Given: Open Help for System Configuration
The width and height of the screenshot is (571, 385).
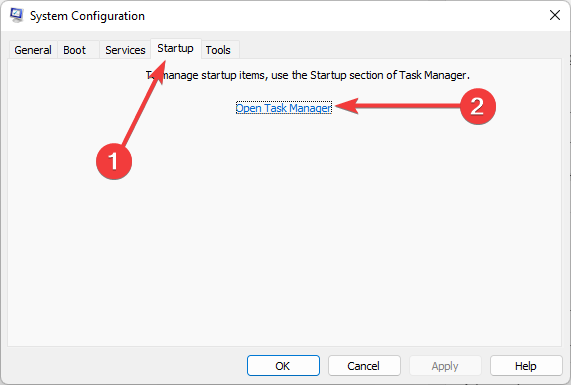Looking at the screenshot, I should [526, 366].
